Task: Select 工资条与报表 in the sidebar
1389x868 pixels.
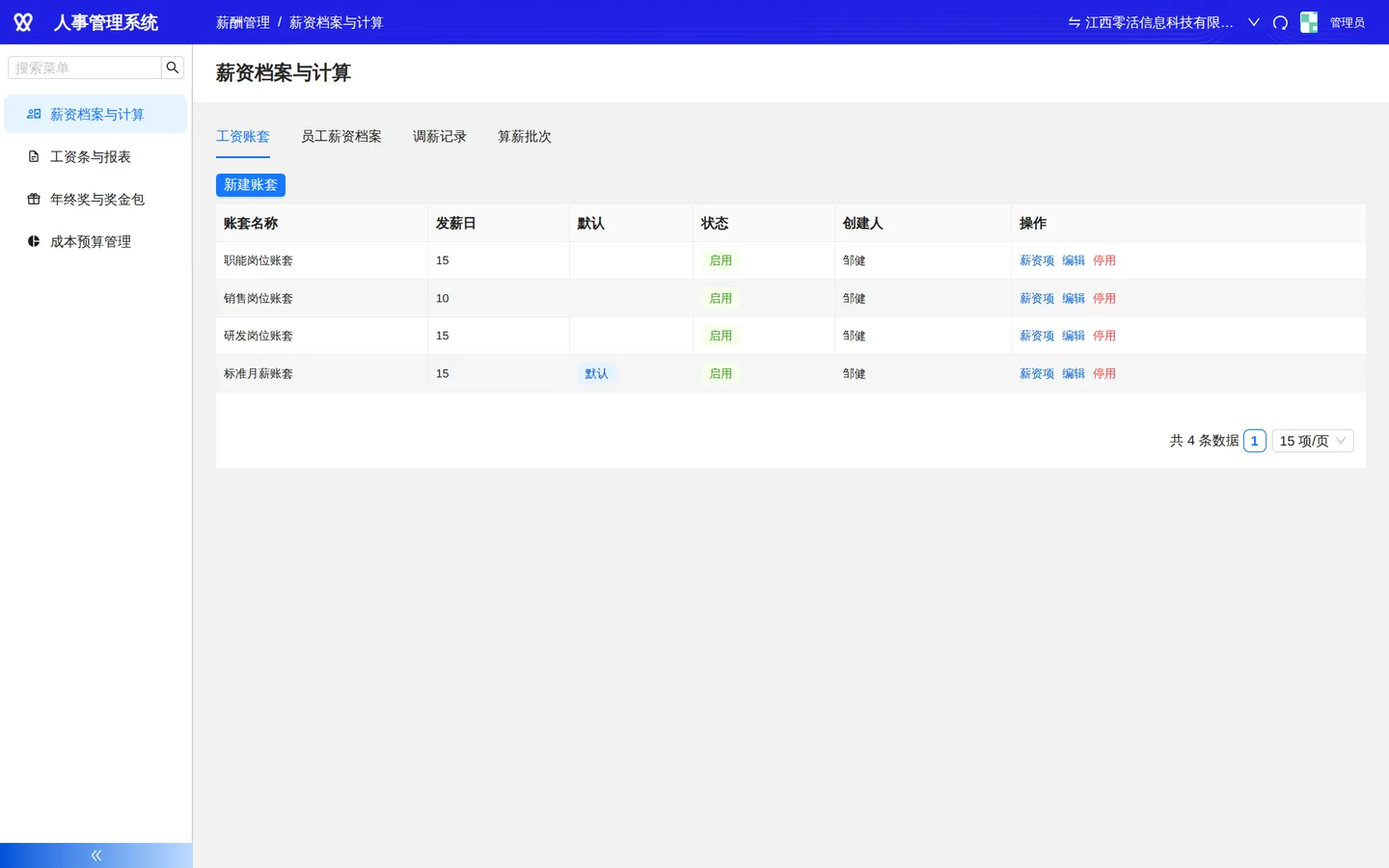Action: click(95, 156)
